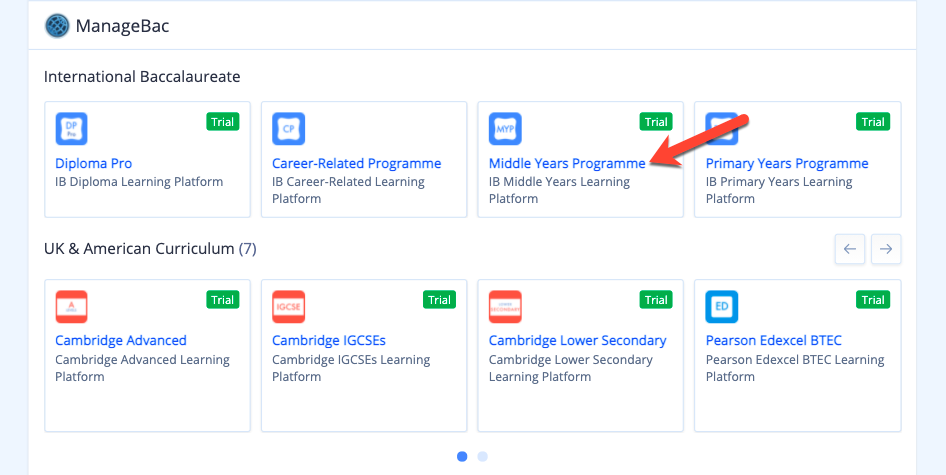946x475 pixels.
Task: Click Trial badge on Cambridge Advanced card
Action: click(223, 300)
